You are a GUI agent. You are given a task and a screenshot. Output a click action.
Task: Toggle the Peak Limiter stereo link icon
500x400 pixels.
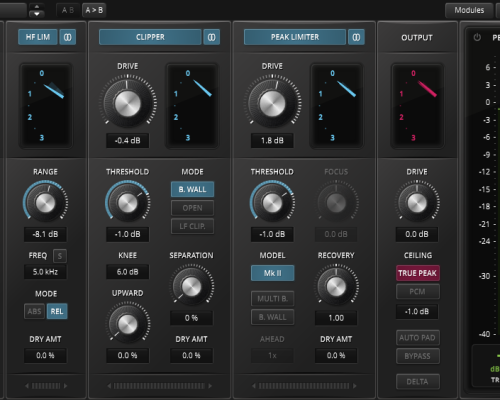[356, 37]
